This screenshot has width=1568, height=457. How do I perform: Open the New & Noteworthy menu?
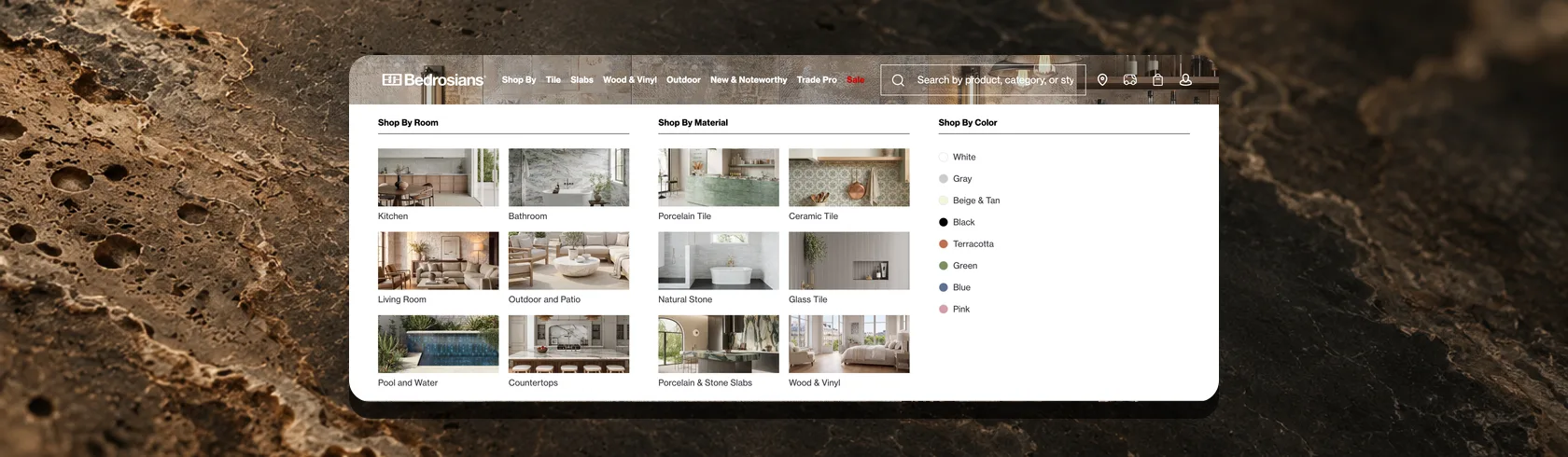pyautogui.click(x=749, y=80)
